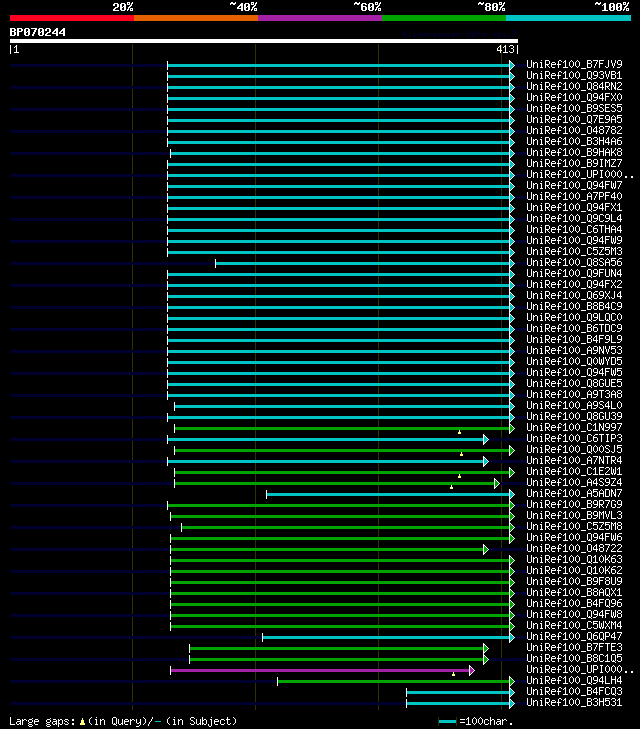Open hit UniRef100_Q6QP47
The height and width of the screenshot is (729, 640).
pyautogui.click(x=574, y=636)
